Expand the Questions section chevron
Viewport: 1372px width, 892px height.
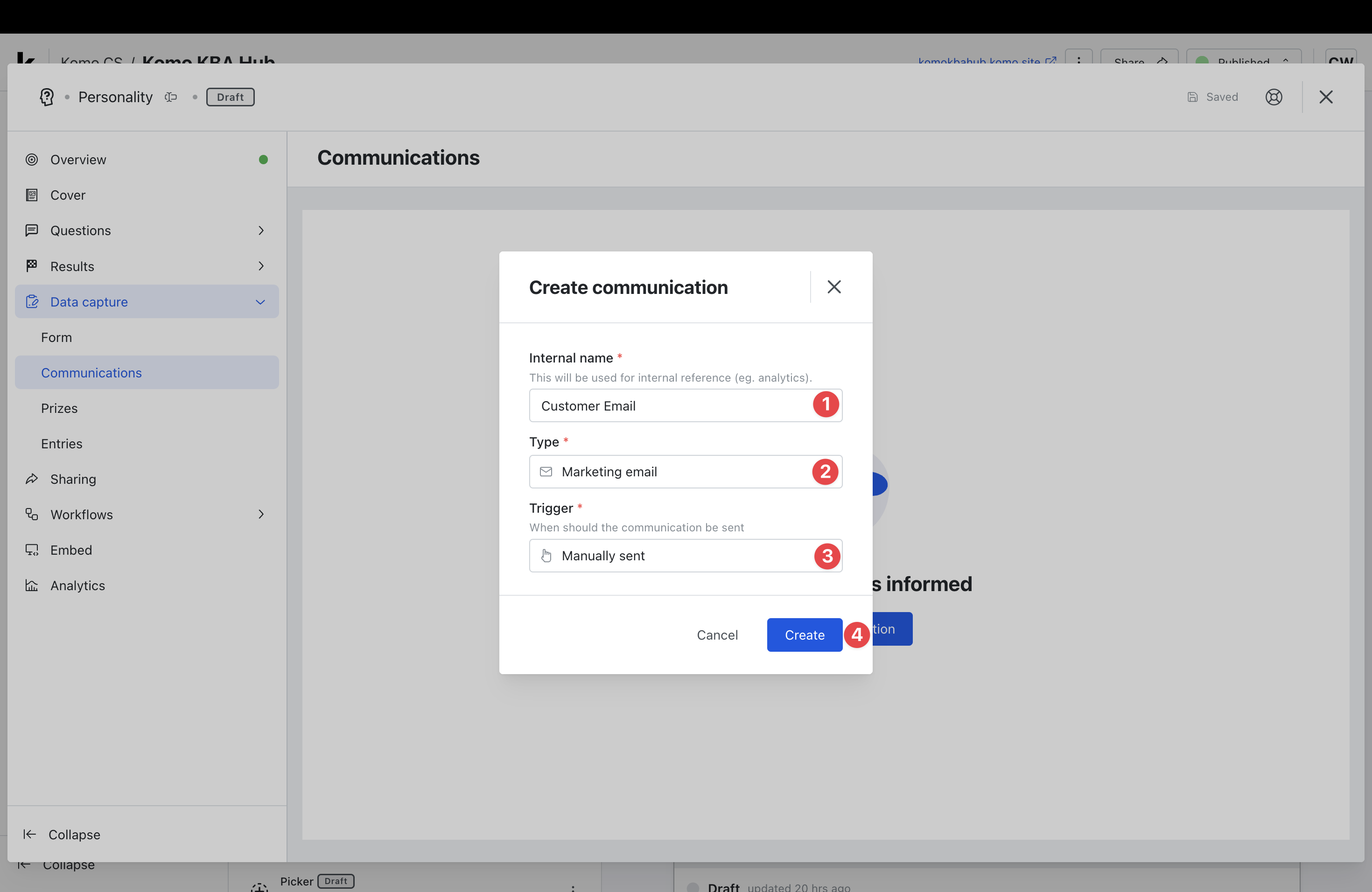[261, 230]
